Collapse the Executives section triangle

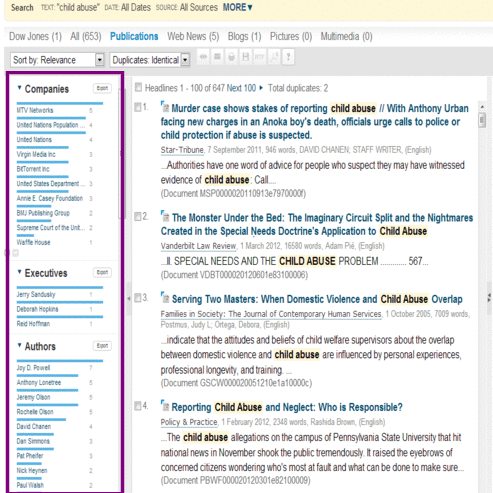(x=19, y=272)
